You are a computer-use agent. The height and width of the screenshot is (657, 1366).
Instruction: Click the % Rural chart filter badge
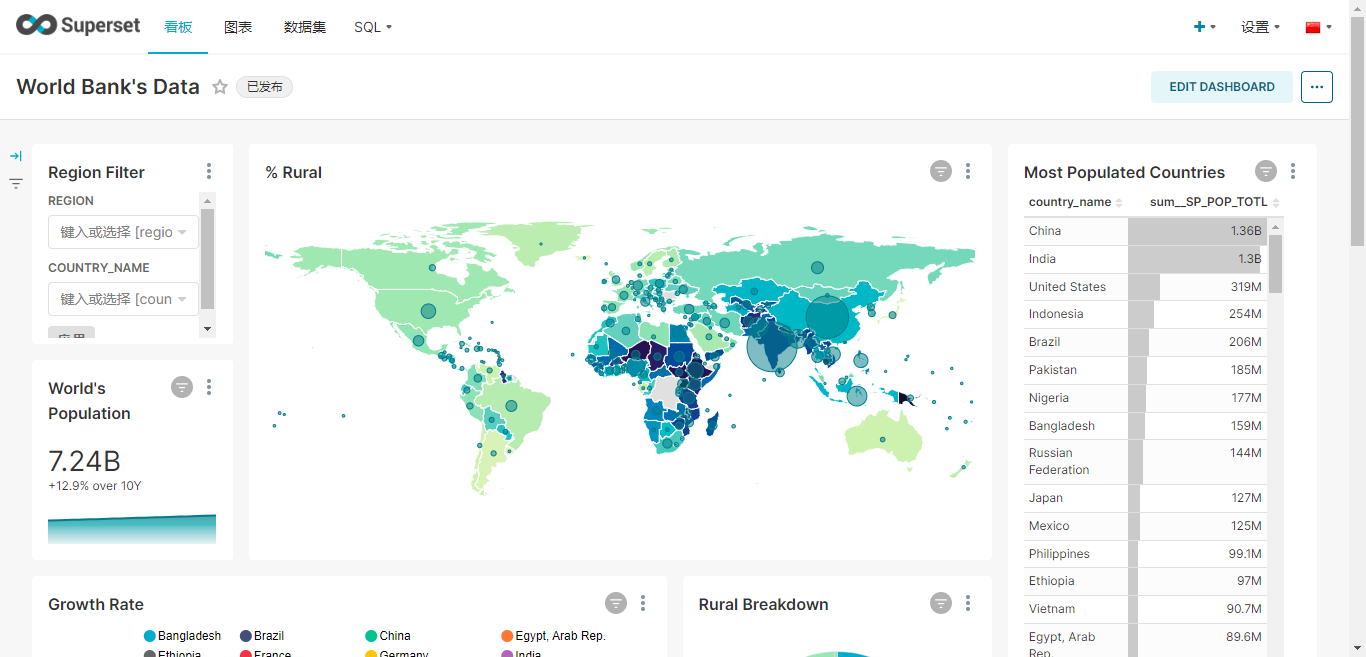coord(940,172)
